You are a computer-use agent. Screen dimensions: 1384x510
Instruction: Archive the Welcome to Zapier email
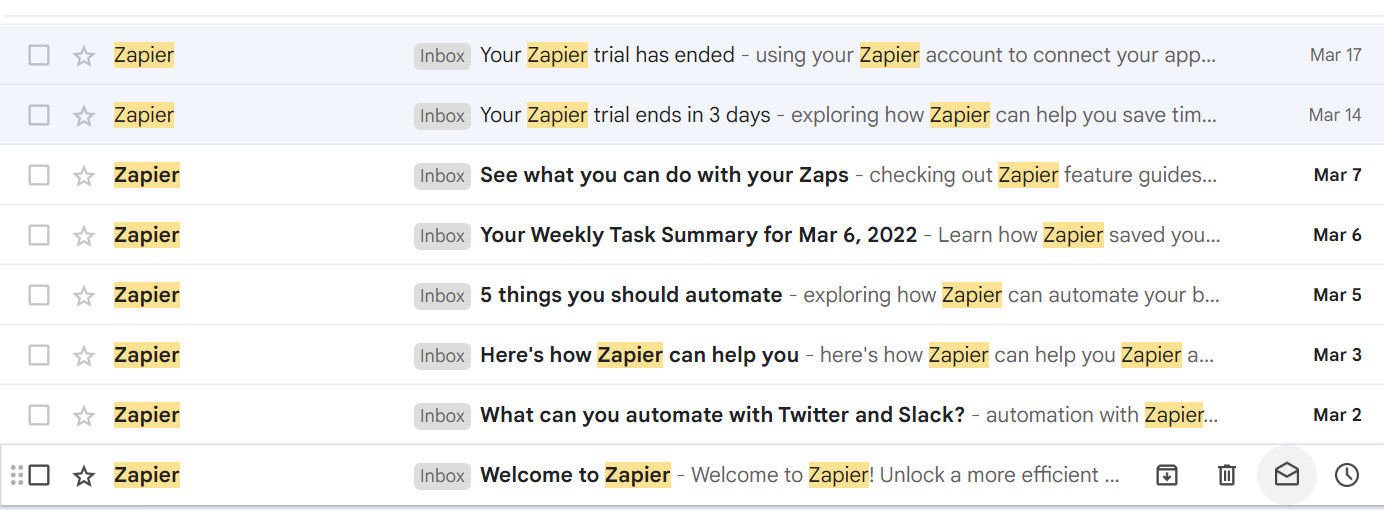1167,475
